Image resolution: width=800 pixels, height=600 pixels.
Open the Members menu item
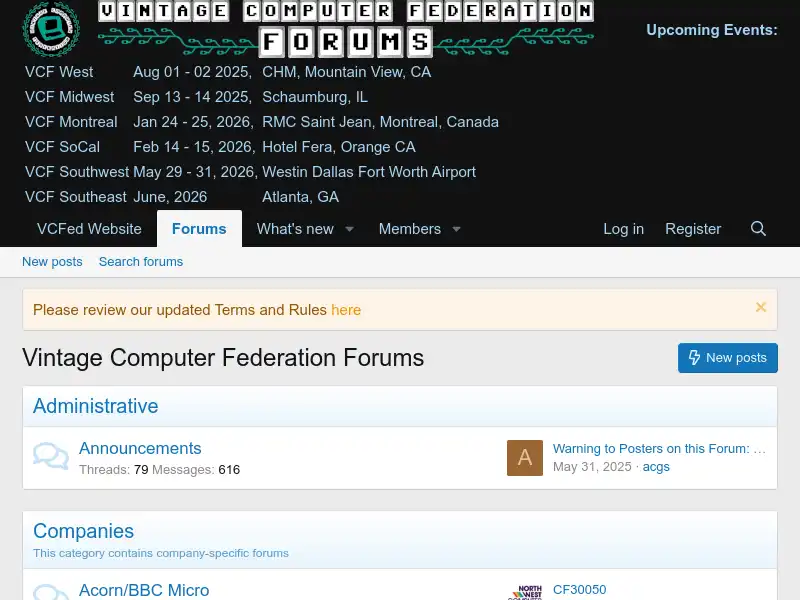410,229
